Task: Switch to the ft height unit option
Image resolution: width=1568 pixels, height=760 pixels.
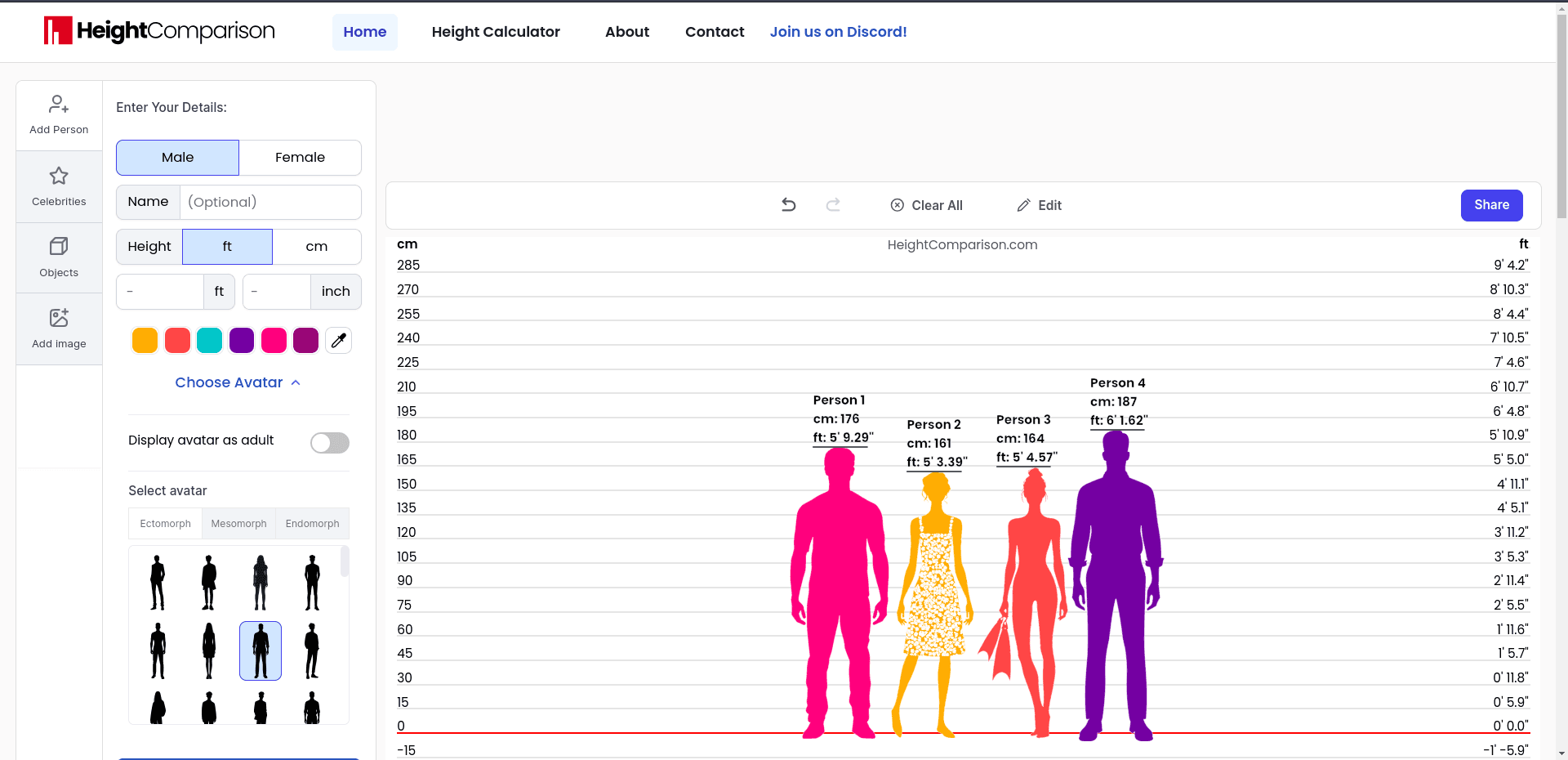Action: coord(226,246)
